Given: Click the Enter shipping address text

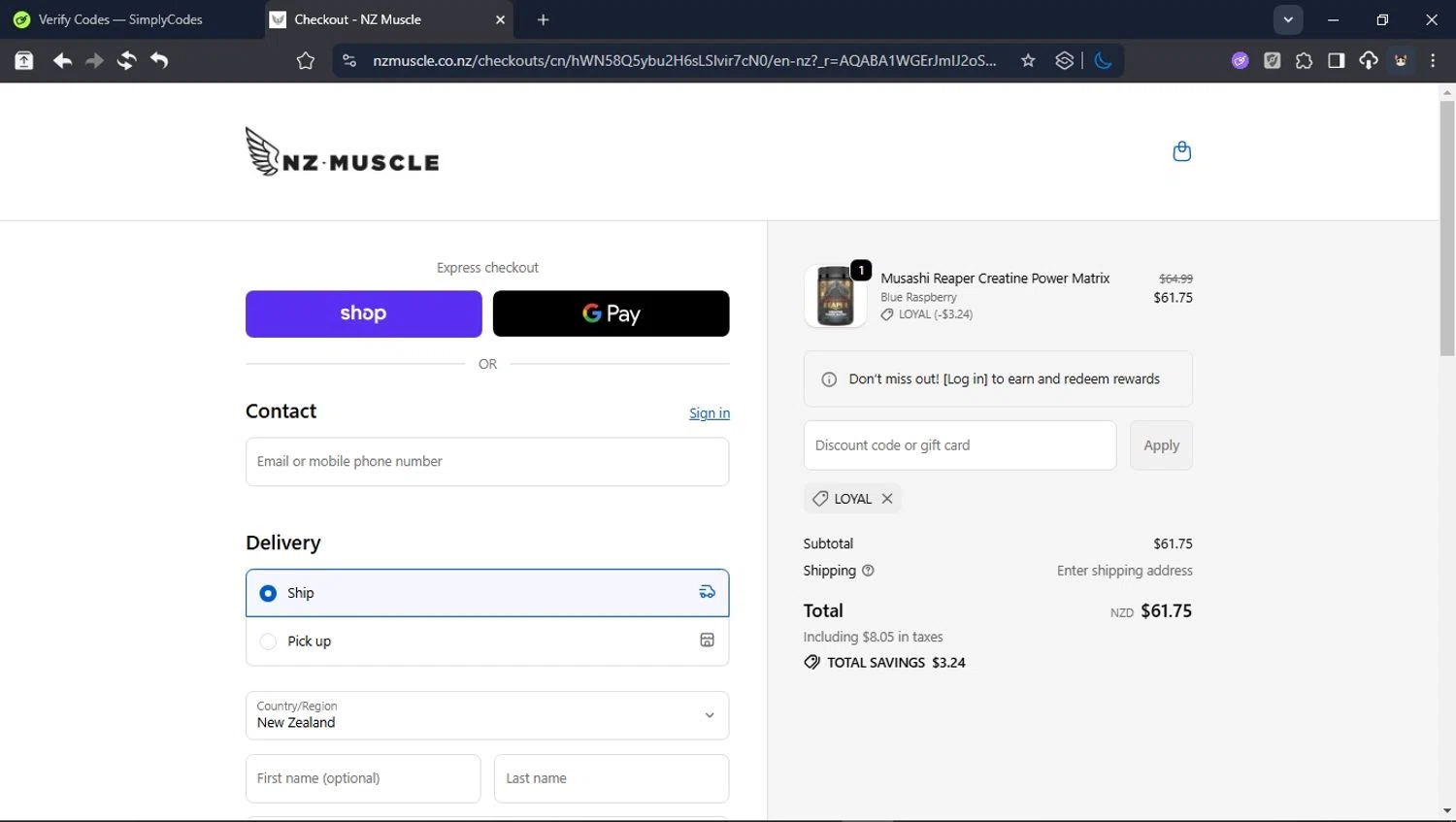Looking at the screenshot, I should pyautogui.click(x=1124, y=571).
